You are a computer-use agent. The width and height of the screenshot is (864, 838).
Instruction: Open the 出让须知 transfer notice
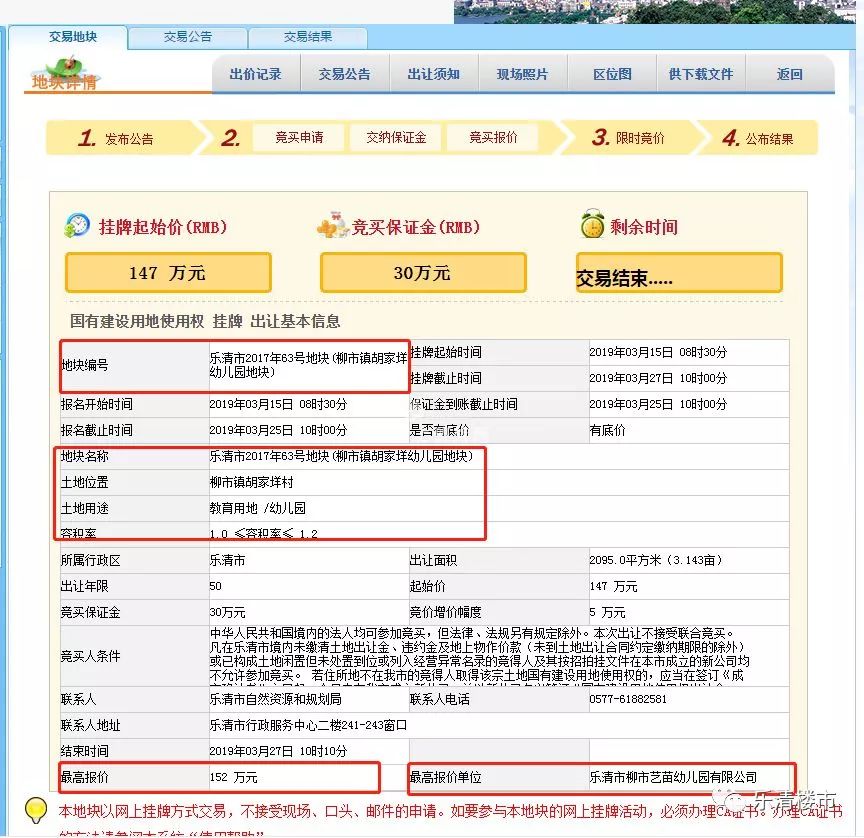(434, 73)
